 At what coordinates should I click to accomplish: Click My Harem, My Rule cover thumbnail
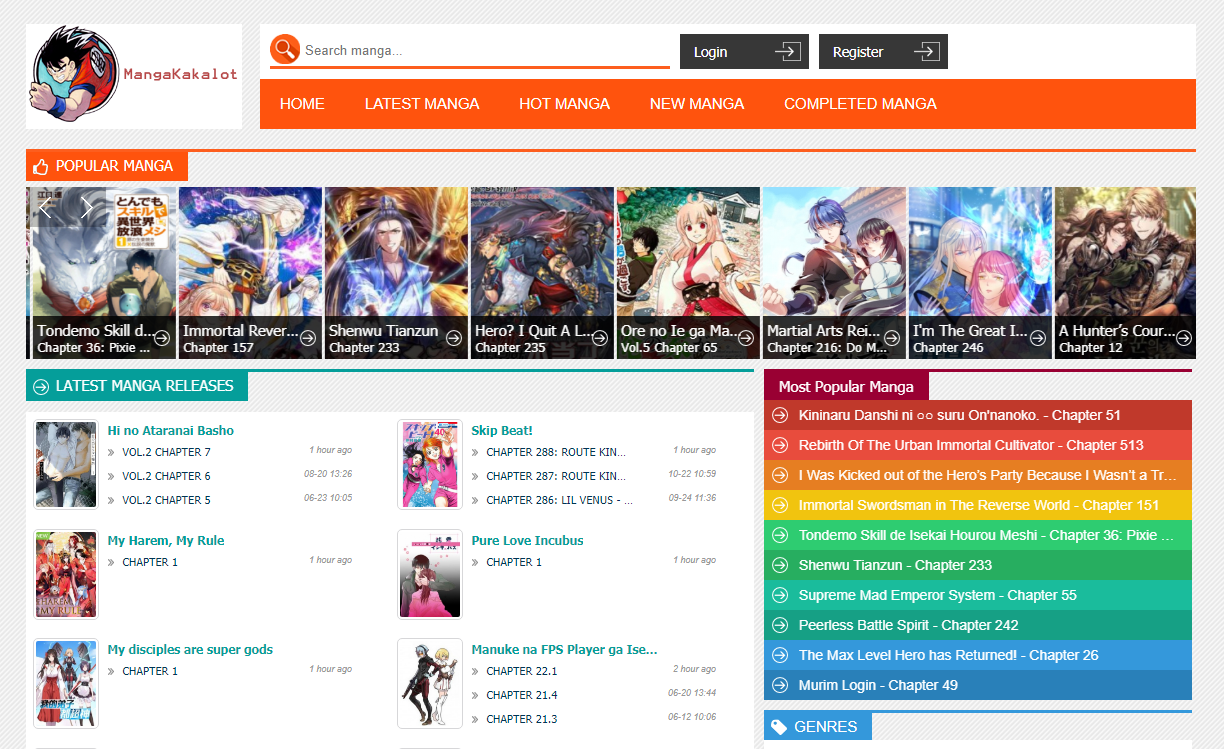[66, 575]
